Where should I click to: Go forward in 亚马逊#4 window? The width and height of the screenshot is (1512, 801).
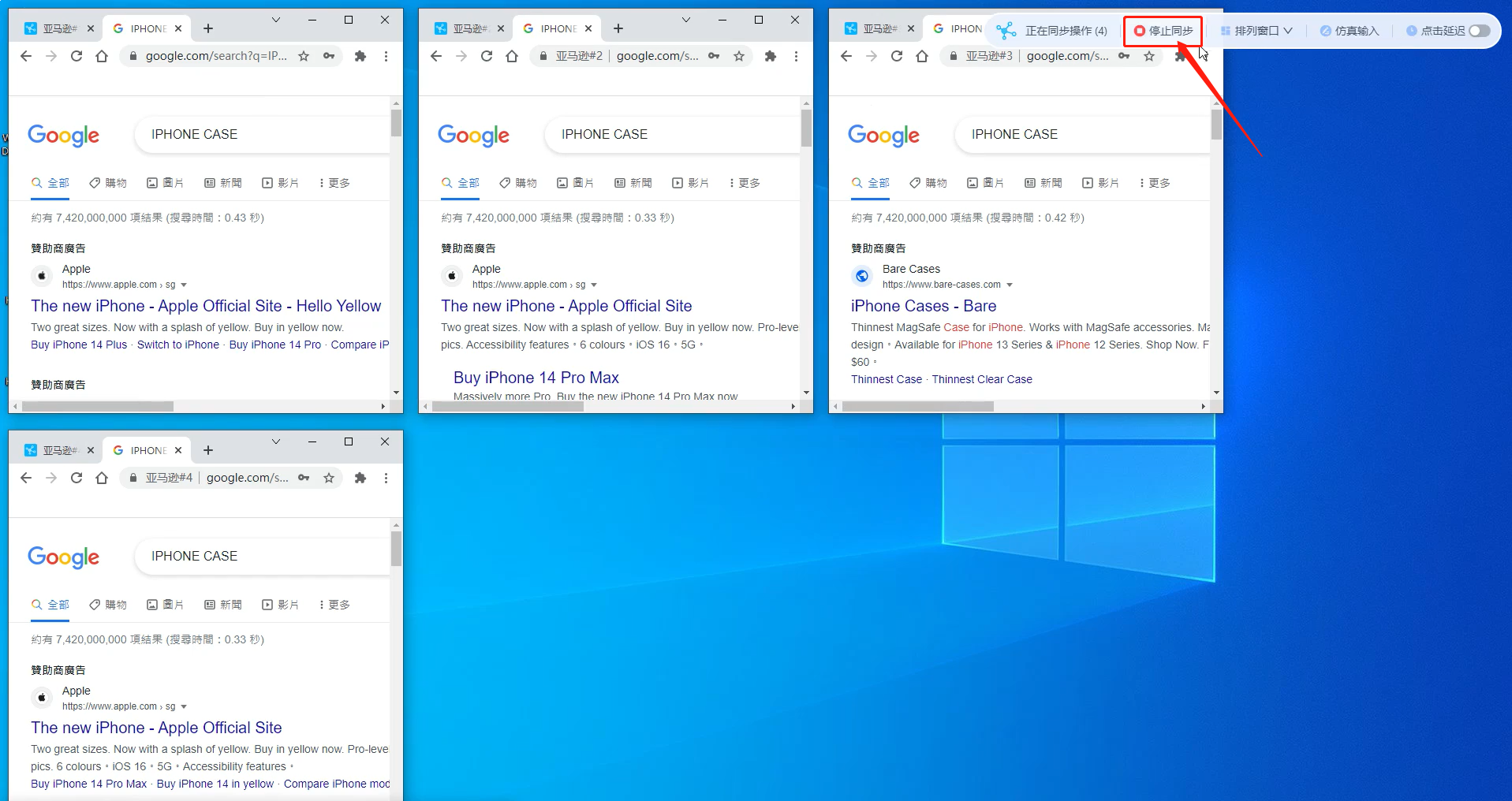point(51,478)
